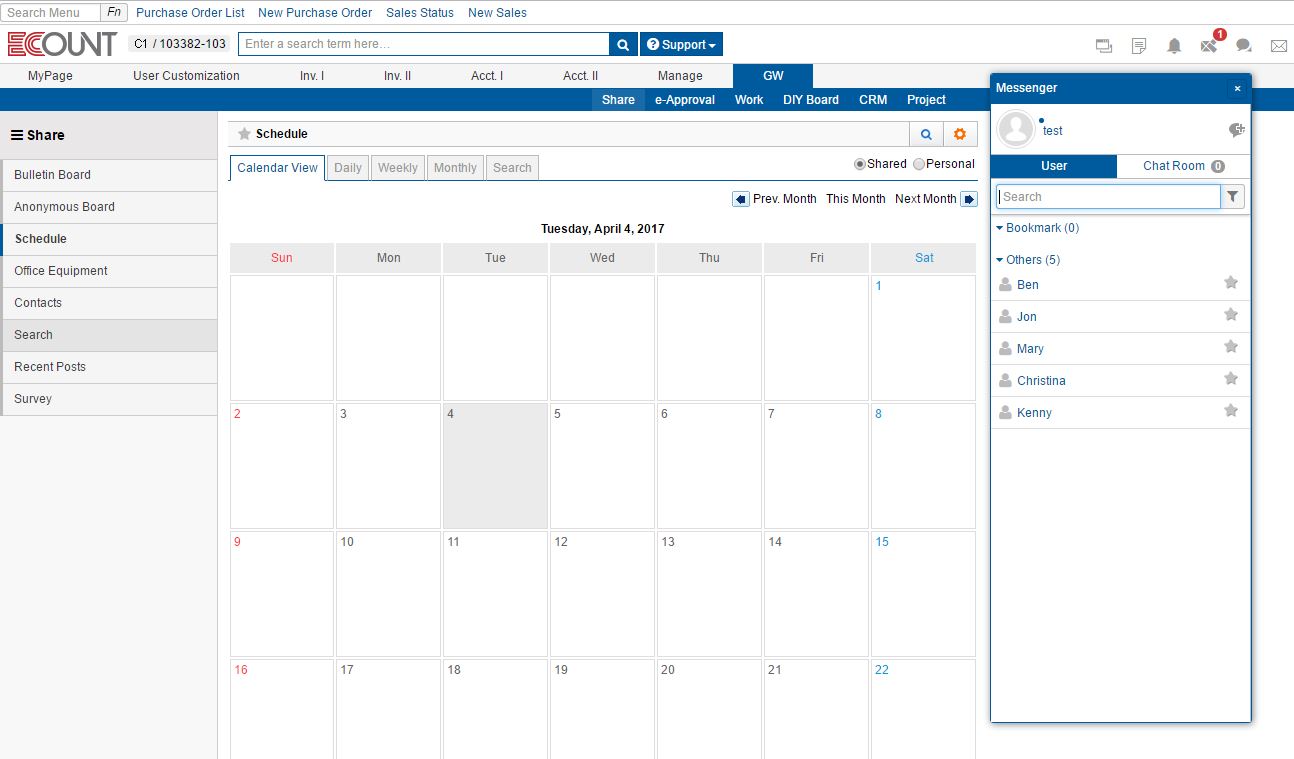1294x759 pixels.
Task: Switch to the Chat Room tab
Action: (x=1183, y=166)
